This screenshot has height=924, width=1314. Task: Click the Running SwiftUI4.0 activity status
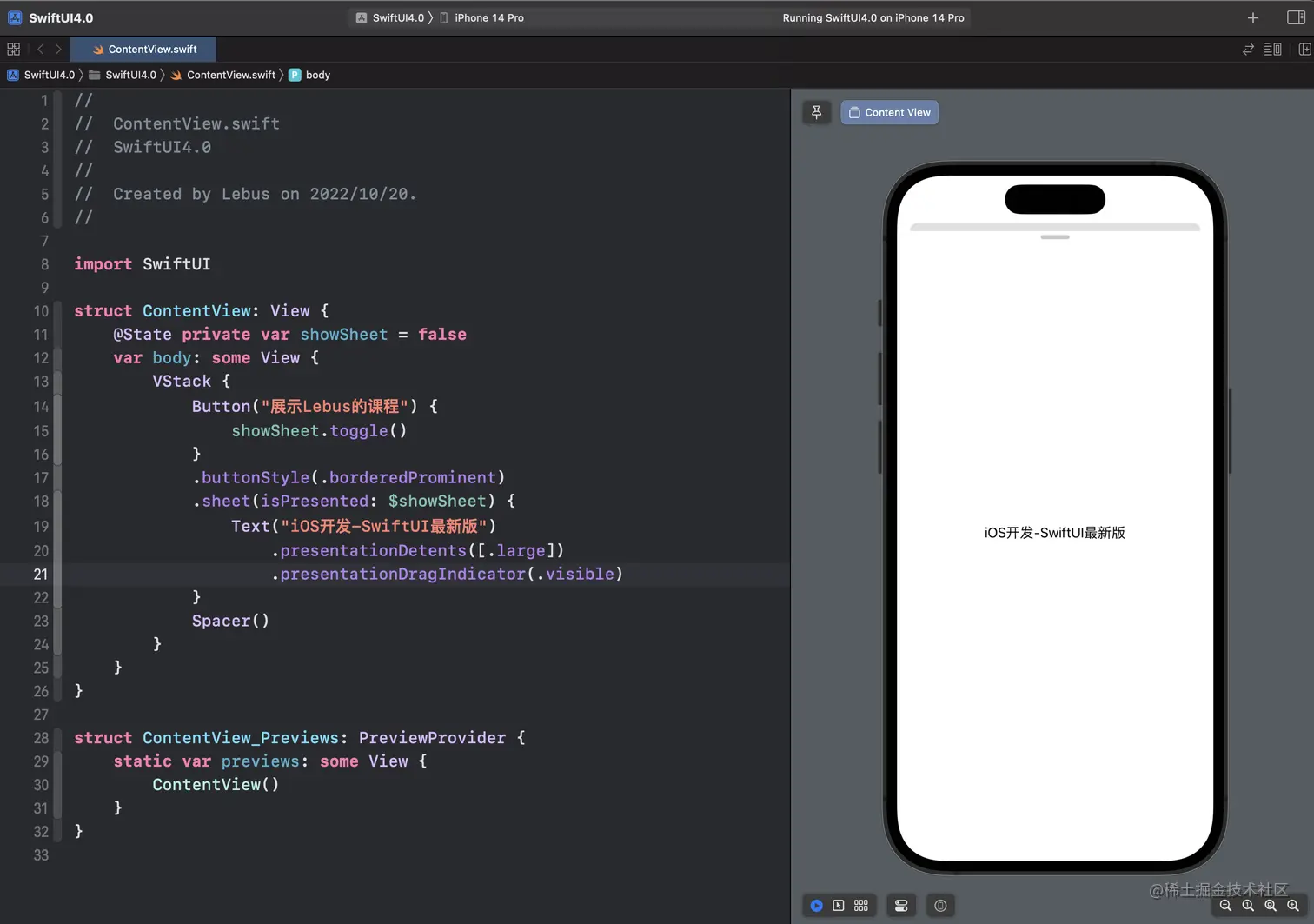coord(873,17)
